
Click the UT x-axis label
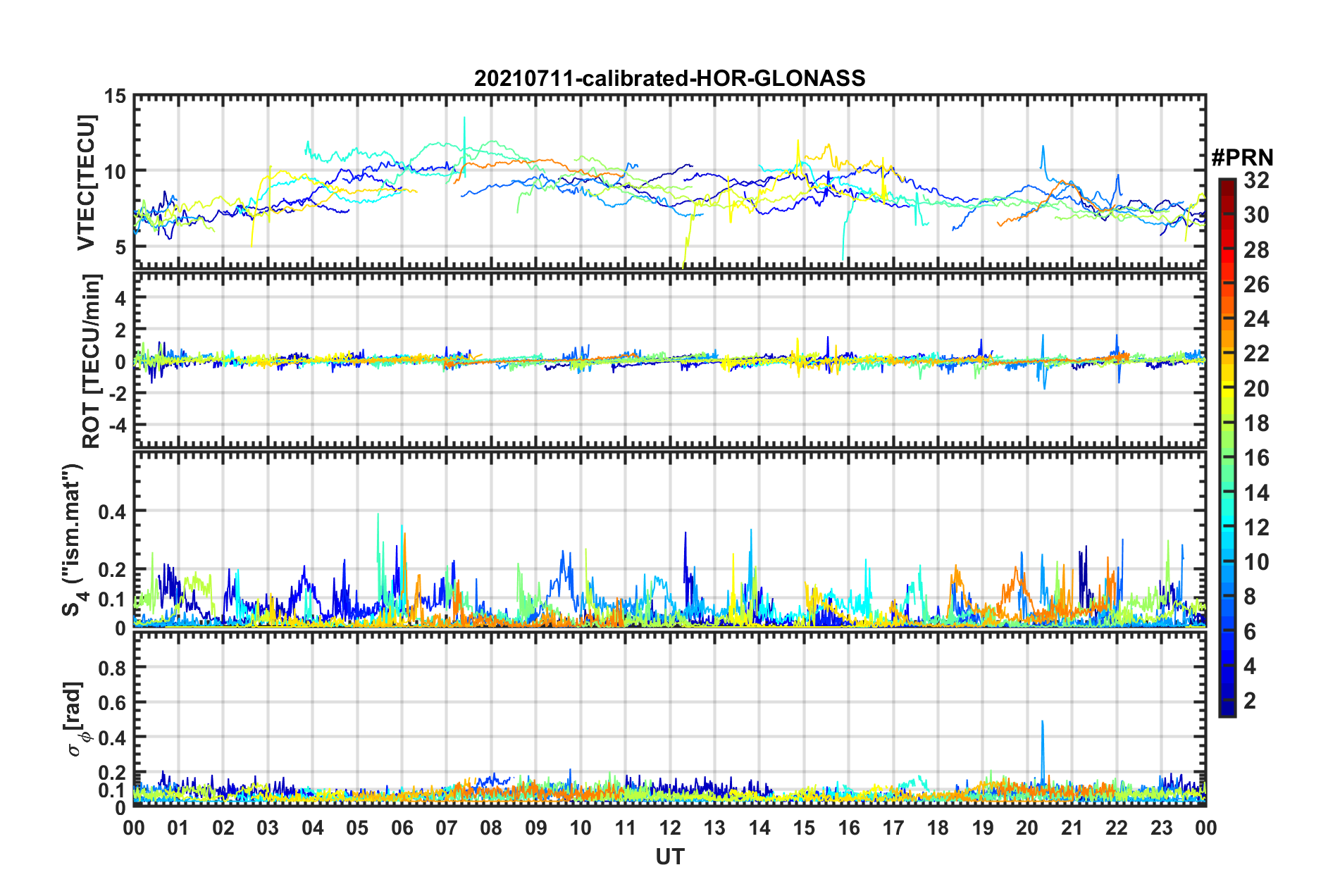669,857
